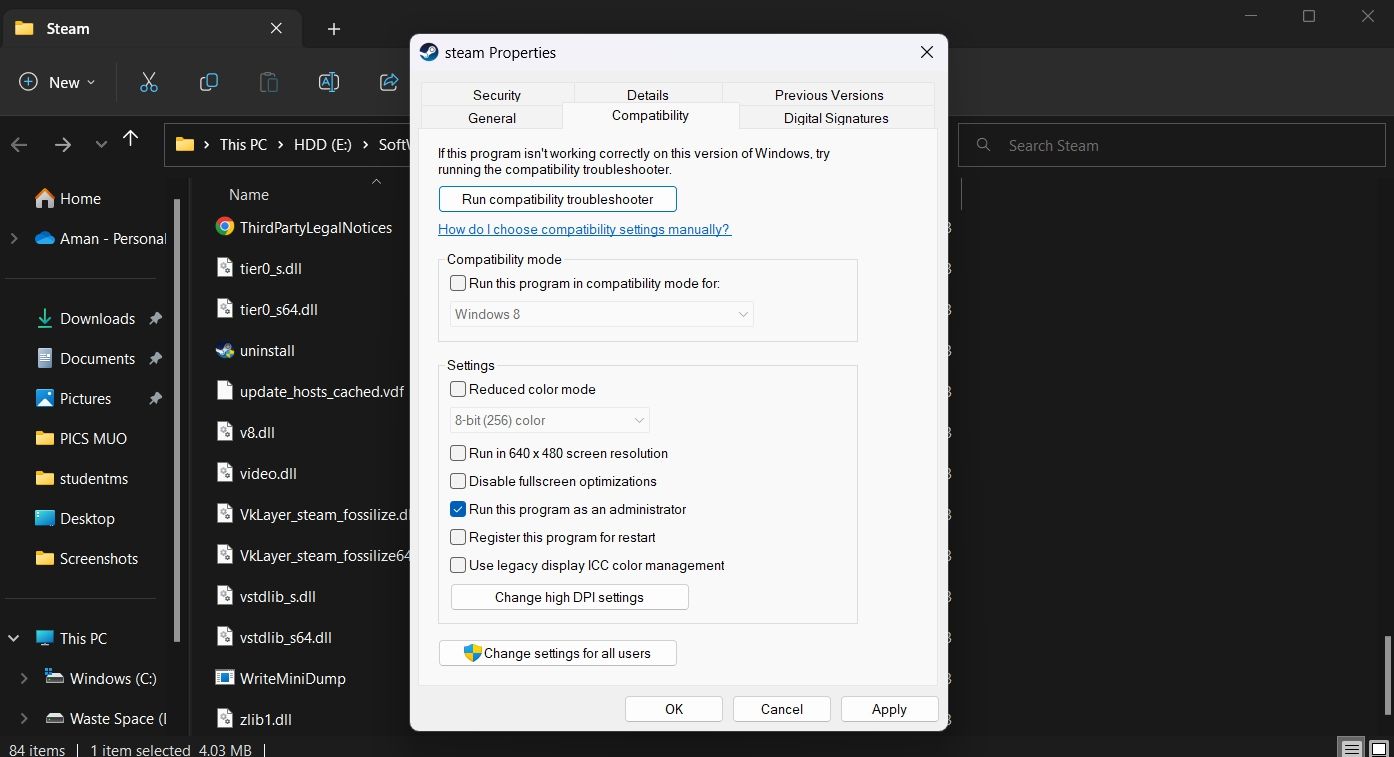Click Change settings for all users button
The height and width of the screenshot is (757, 1394).
[558, 653]
